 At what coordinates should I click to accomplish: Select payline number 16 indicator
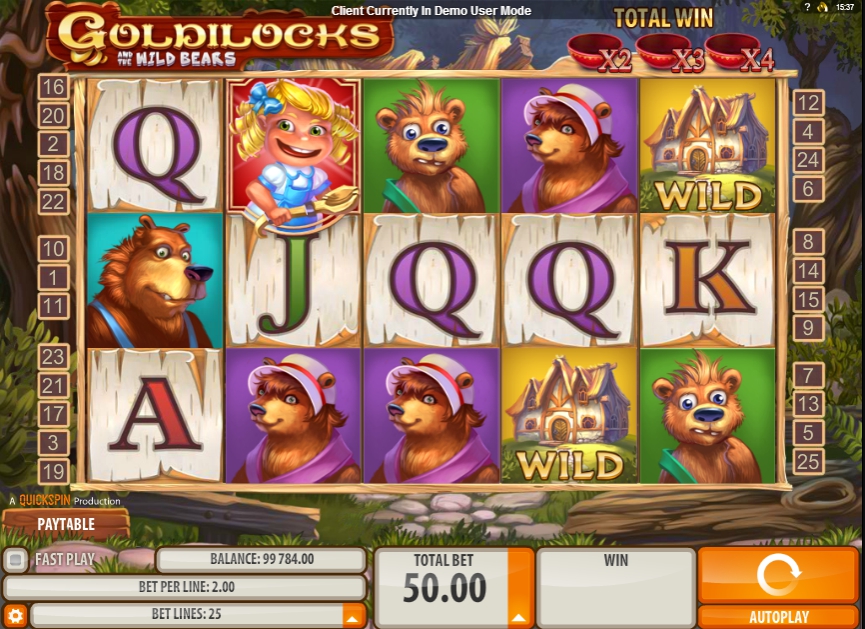tap(53, 87)
